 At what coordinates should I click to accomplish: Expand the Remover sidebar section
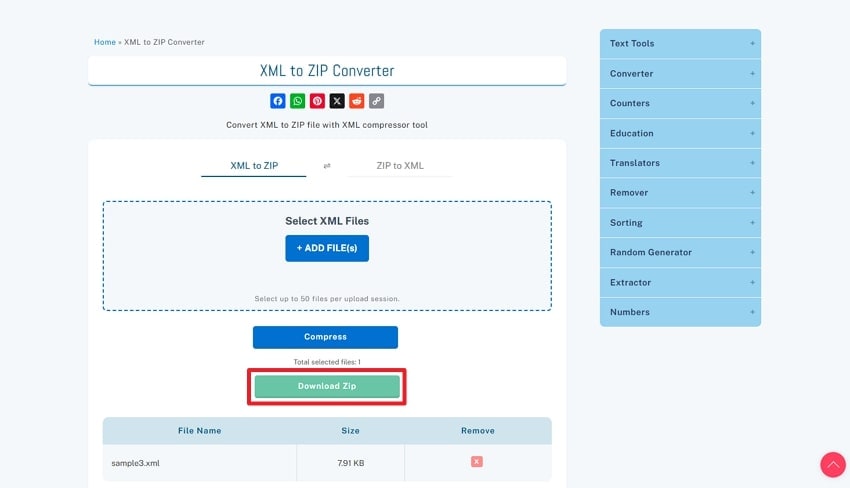point(680,192)
